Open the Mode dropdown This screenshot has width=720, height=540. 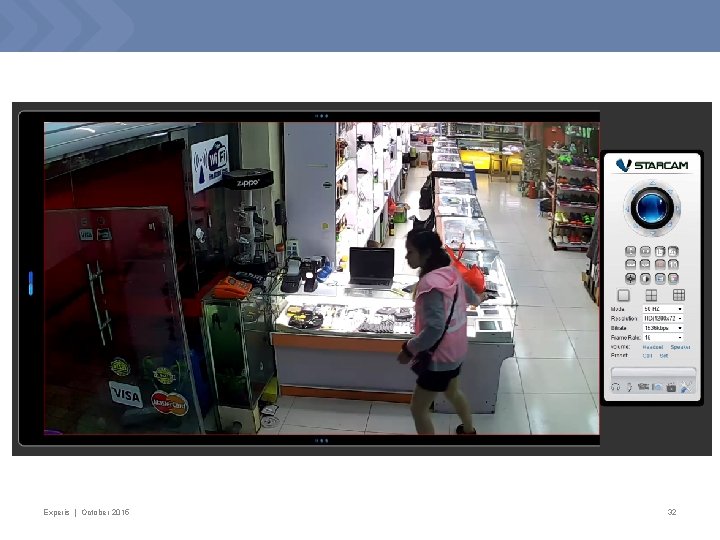[663, 309]
